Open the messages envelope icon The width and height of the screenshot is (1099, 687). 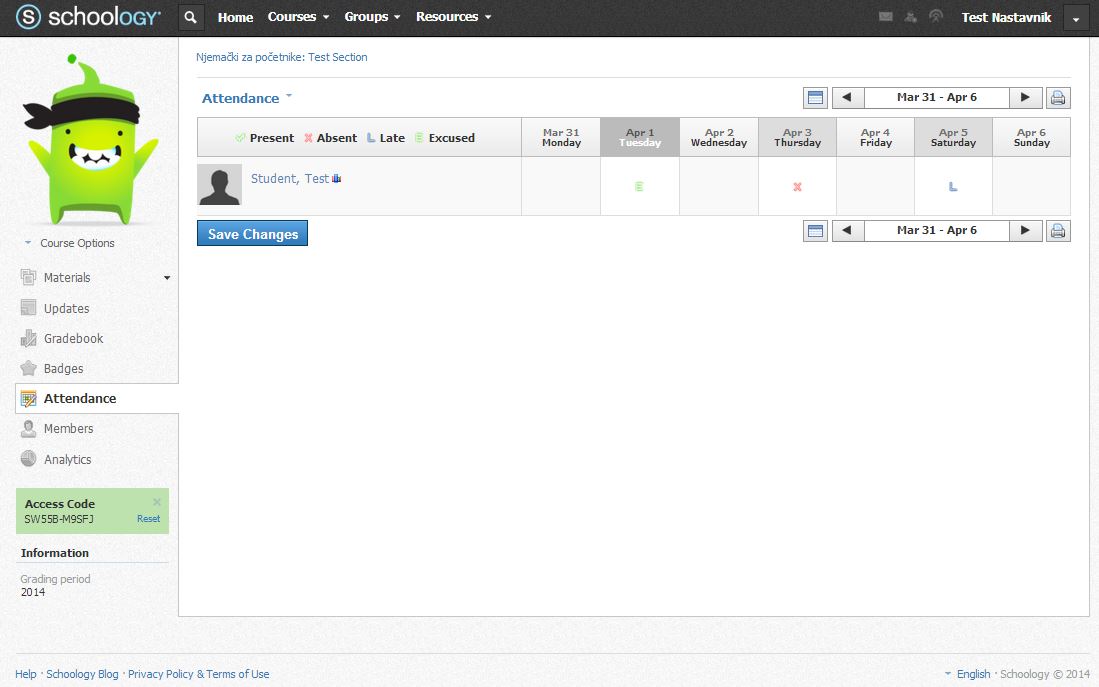(885, 17)
